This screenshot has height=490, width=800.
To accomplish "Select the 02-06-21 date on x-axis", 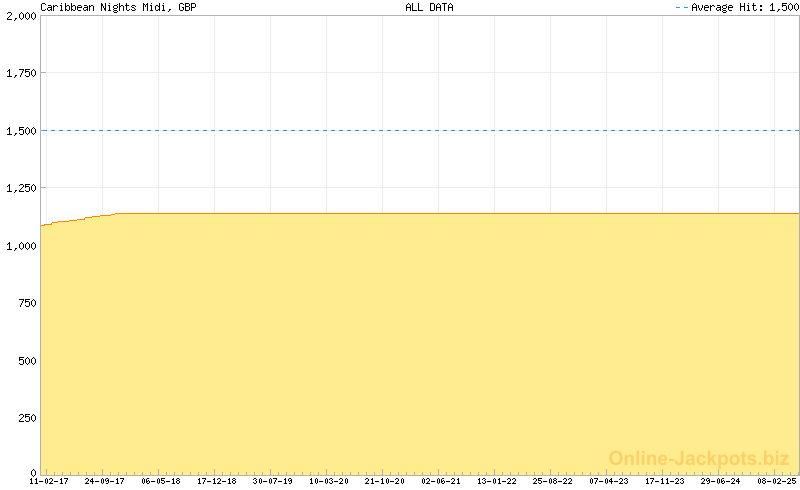I will [441, 481].
